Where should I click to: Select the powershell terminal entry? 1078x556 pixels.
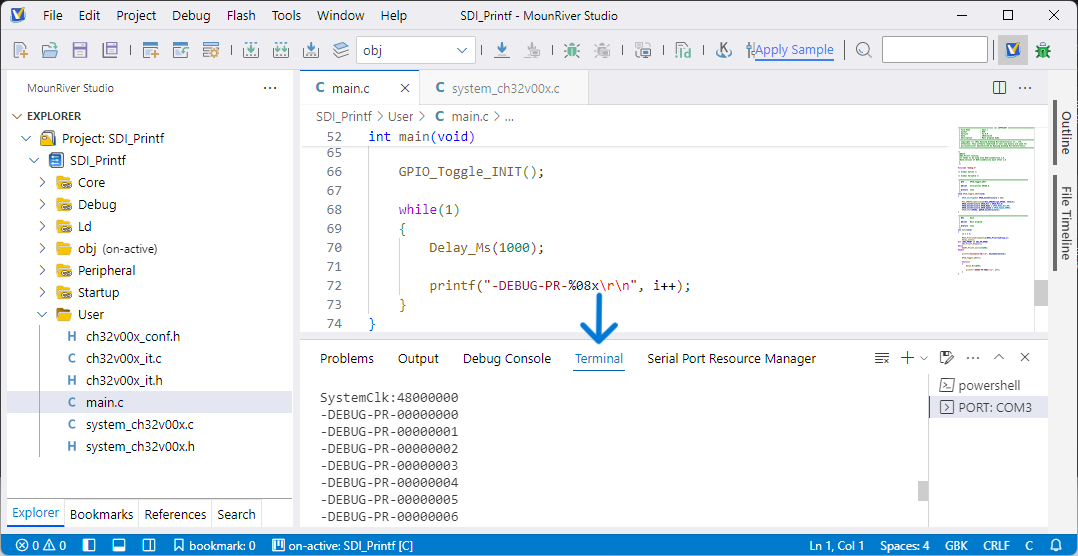point(988,386)
